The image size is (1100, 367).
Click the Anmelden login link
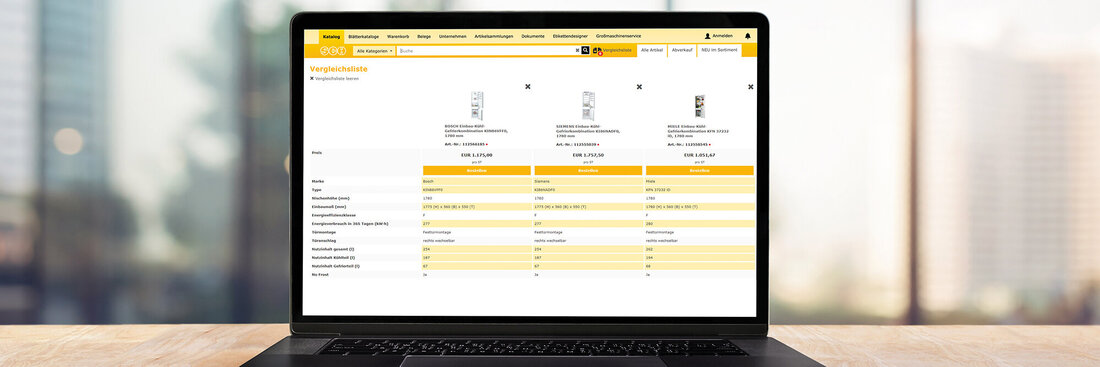coord(723,36)
